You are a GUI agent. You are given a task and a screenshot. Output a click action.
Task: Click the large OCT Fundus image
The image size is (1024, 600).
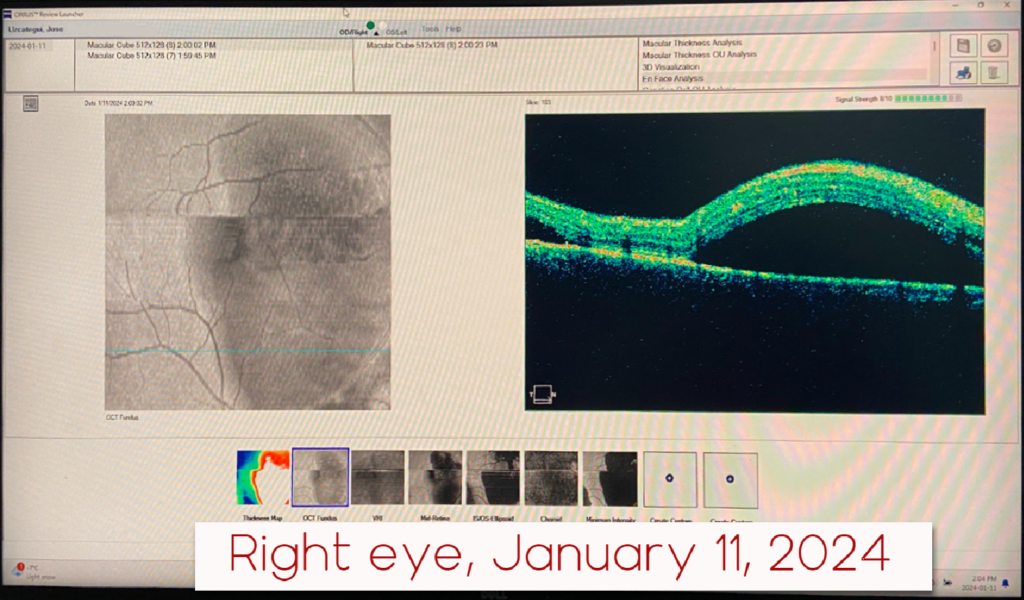click(248, 262)
